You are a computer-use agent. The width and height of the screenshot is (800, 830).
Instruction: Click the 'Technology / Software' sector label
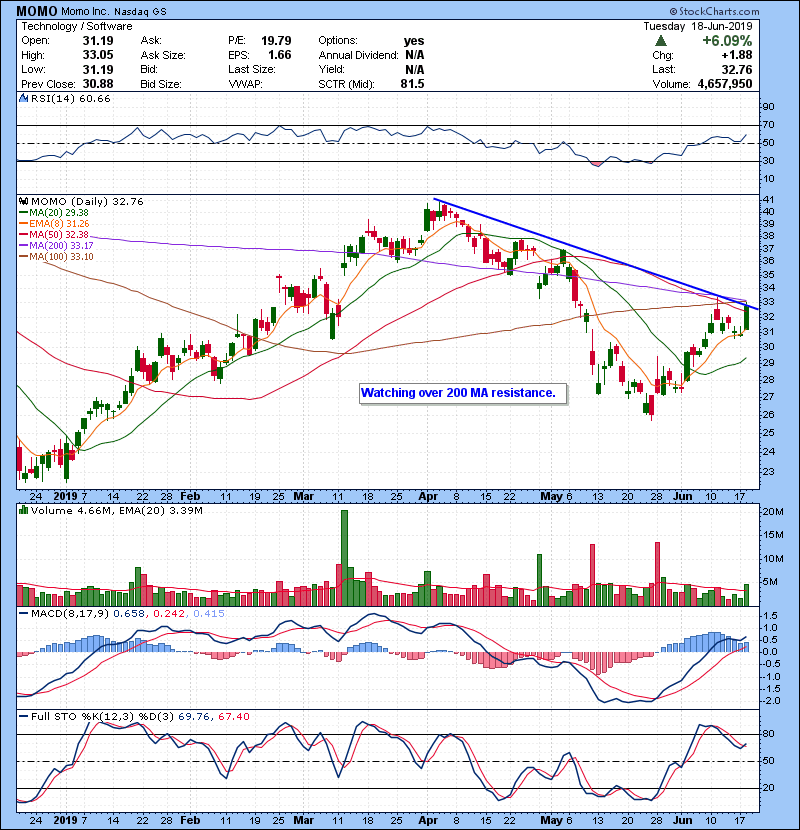[x=77, y=26]
